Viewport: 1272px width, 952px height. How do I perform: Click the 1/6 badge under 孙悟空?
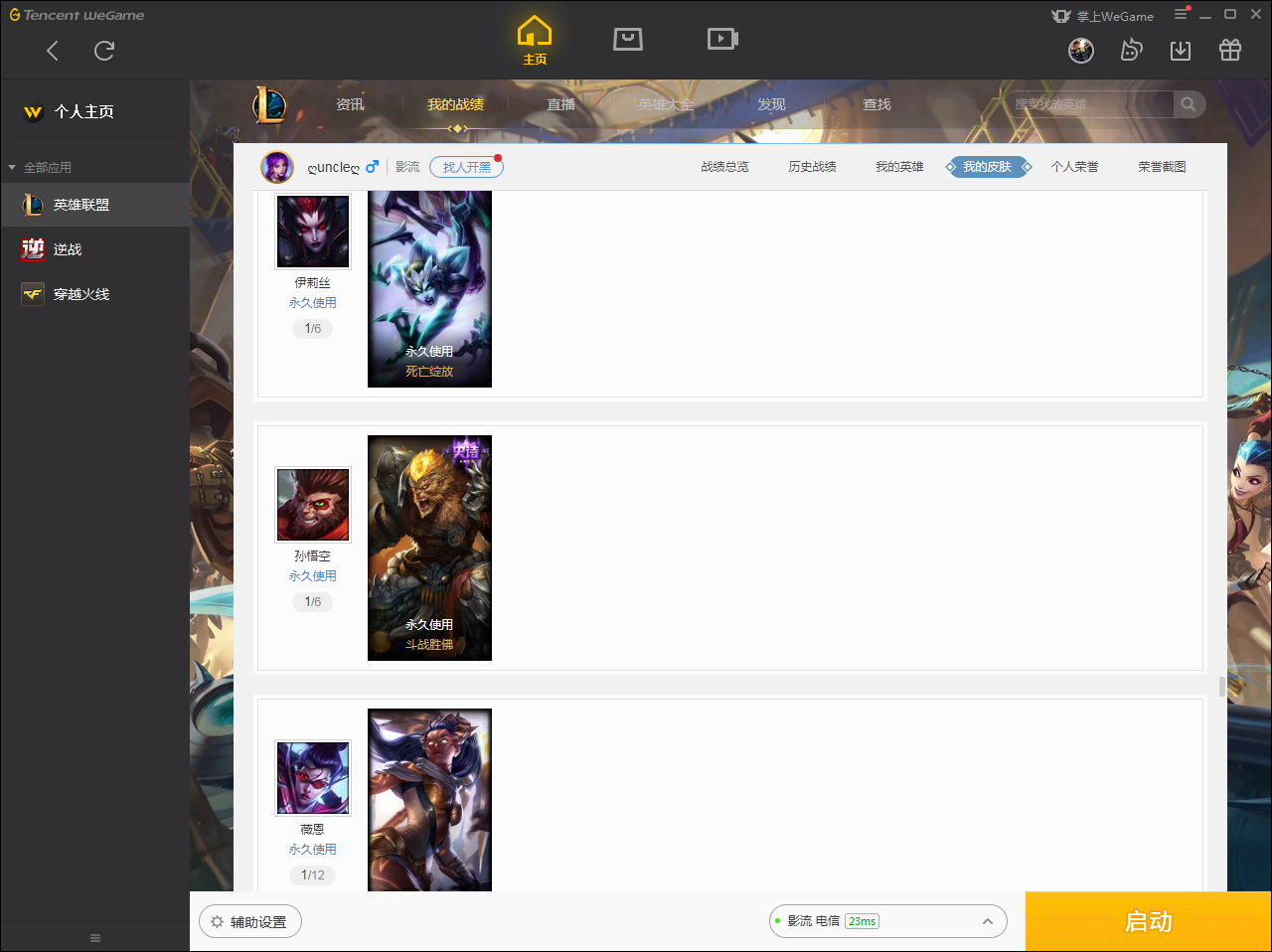point(313,602)
